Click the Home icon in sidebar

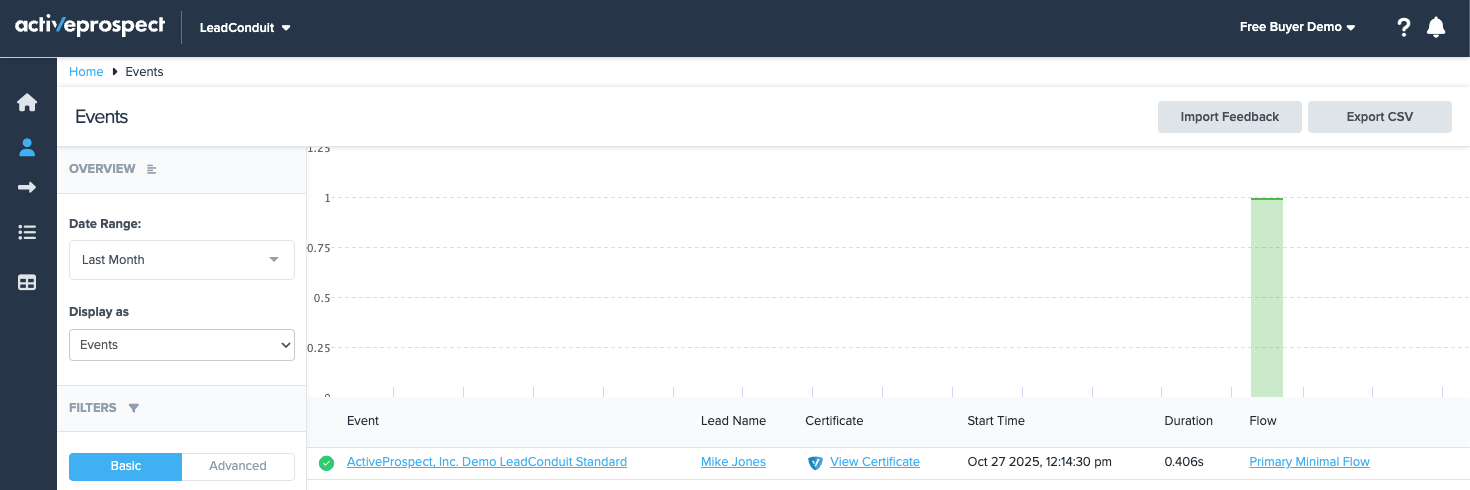(x=27, y=102)
